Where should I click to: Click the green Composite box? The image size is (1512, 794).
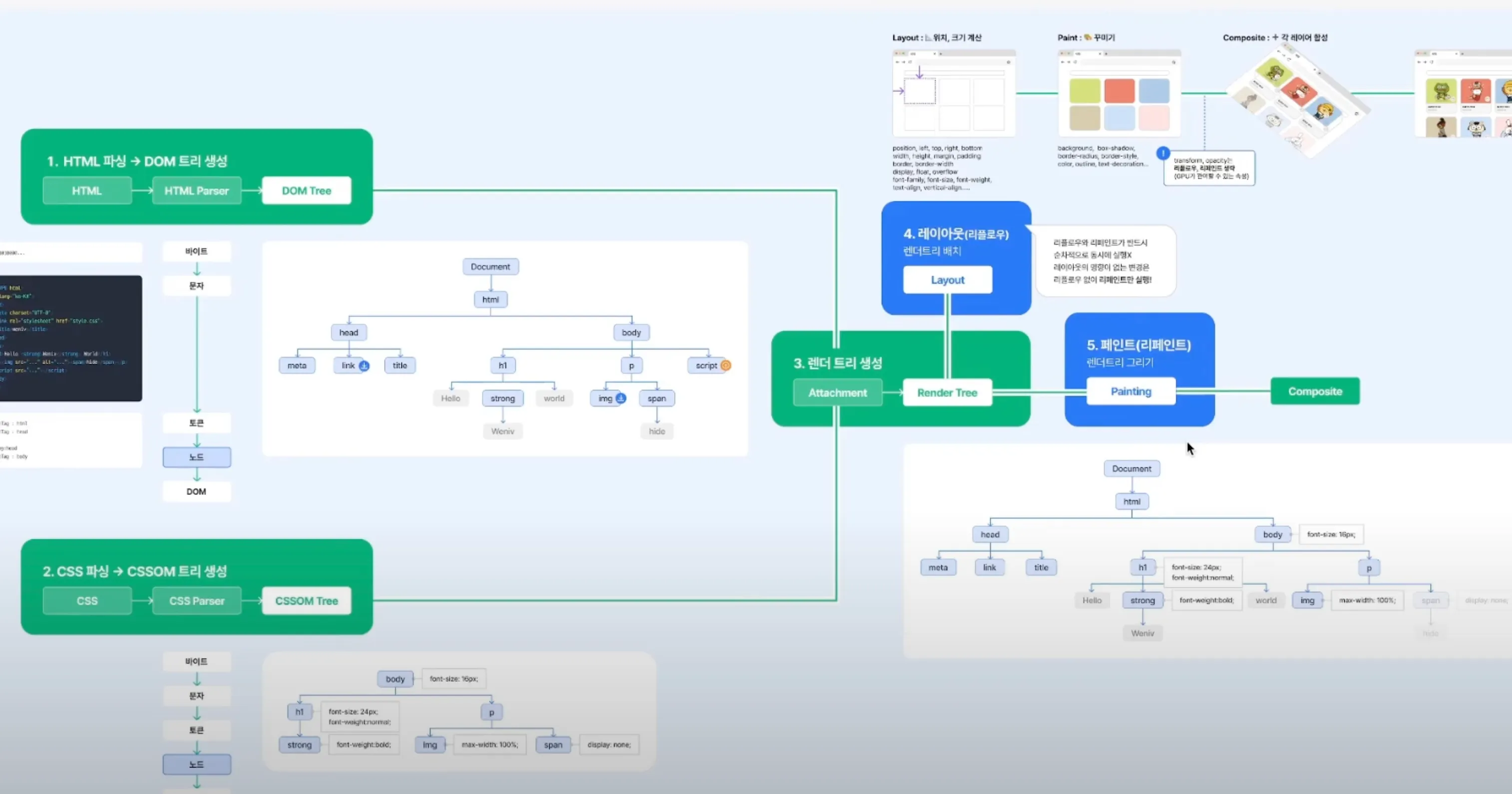1315,392
